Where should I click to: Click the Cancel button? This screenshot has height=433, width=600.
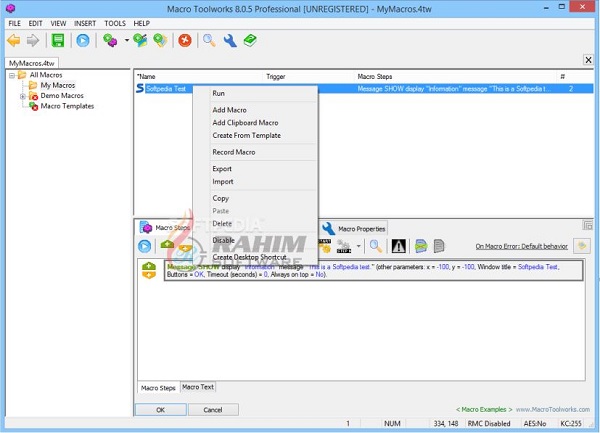point(213,410)
